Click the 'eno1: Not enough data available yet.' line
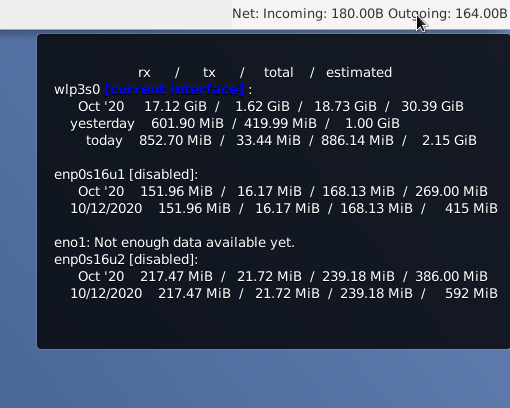 point(174,243)
